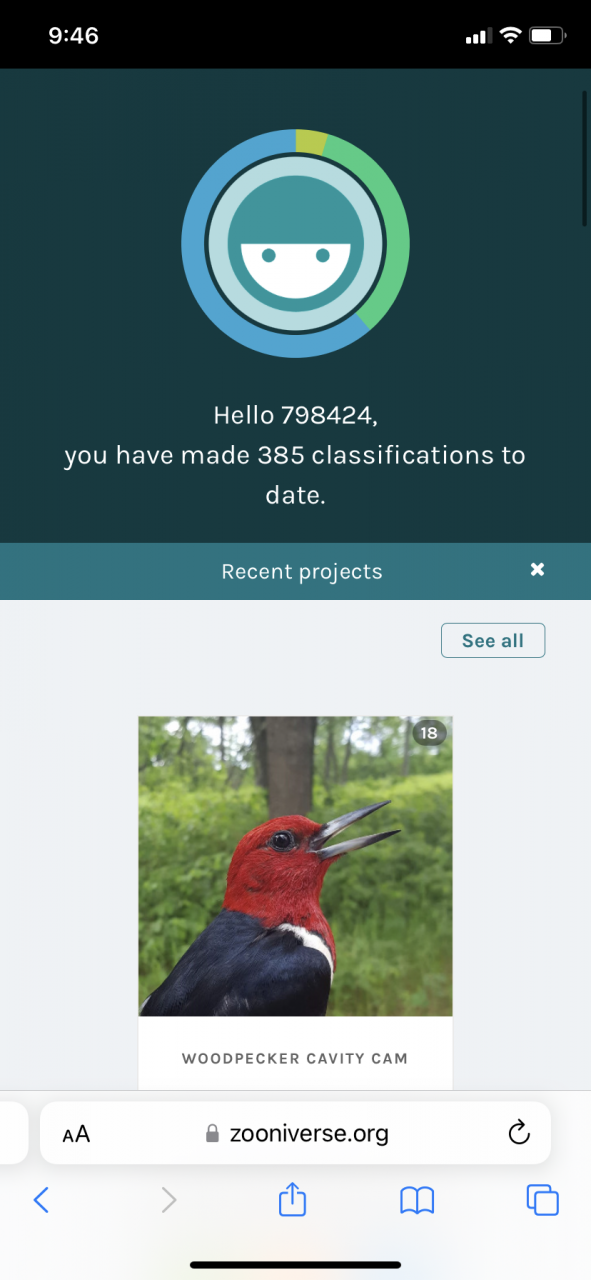Reload page with refresh icon

click(x=518, y=1132)
